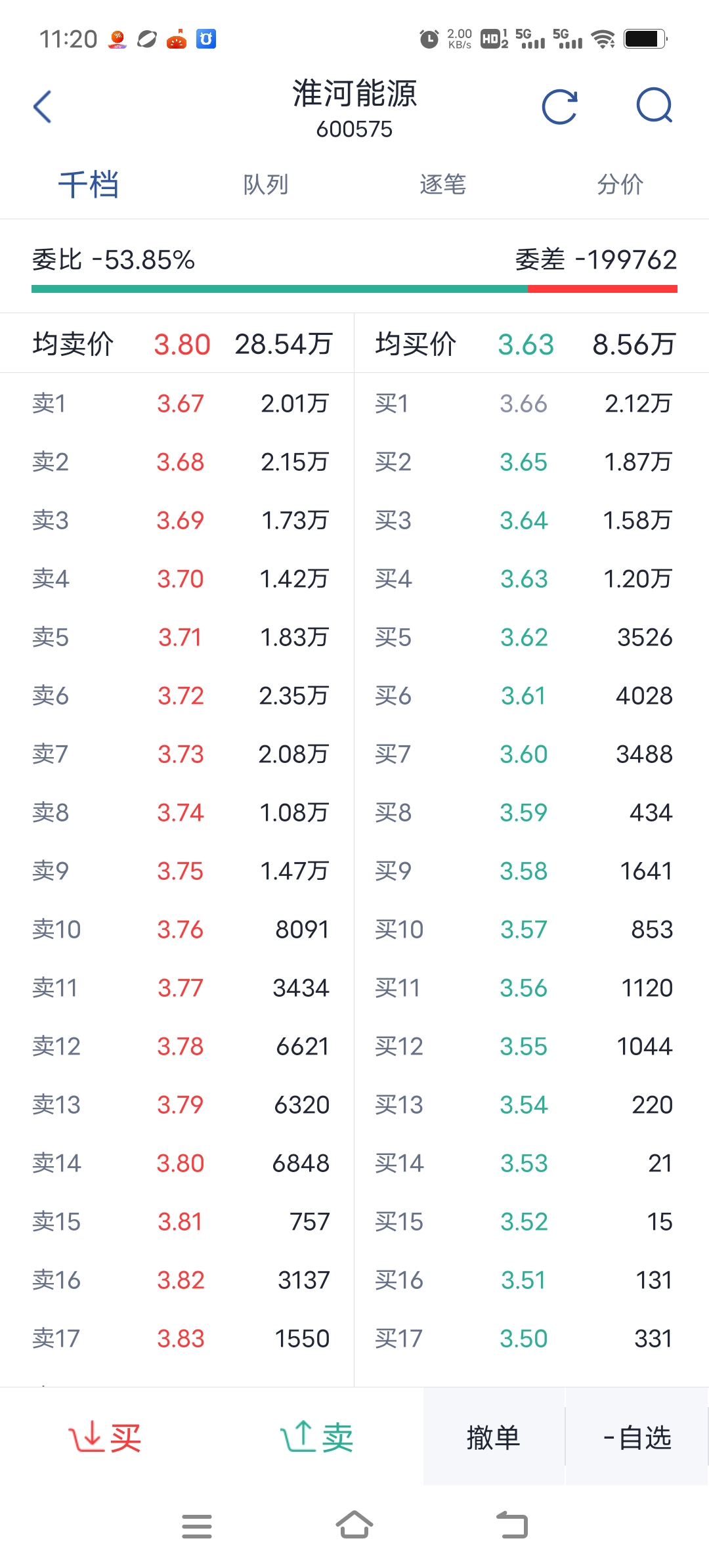Tap the 撤单 cancel order button
This screenshot has width=709, height=1568.
494,1437
